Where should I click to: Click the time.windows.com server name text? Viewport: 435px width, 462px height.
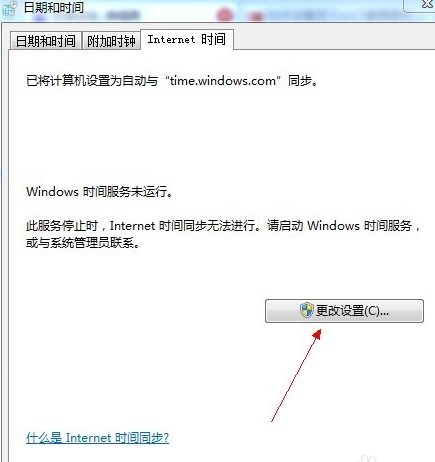pos(223,81)
